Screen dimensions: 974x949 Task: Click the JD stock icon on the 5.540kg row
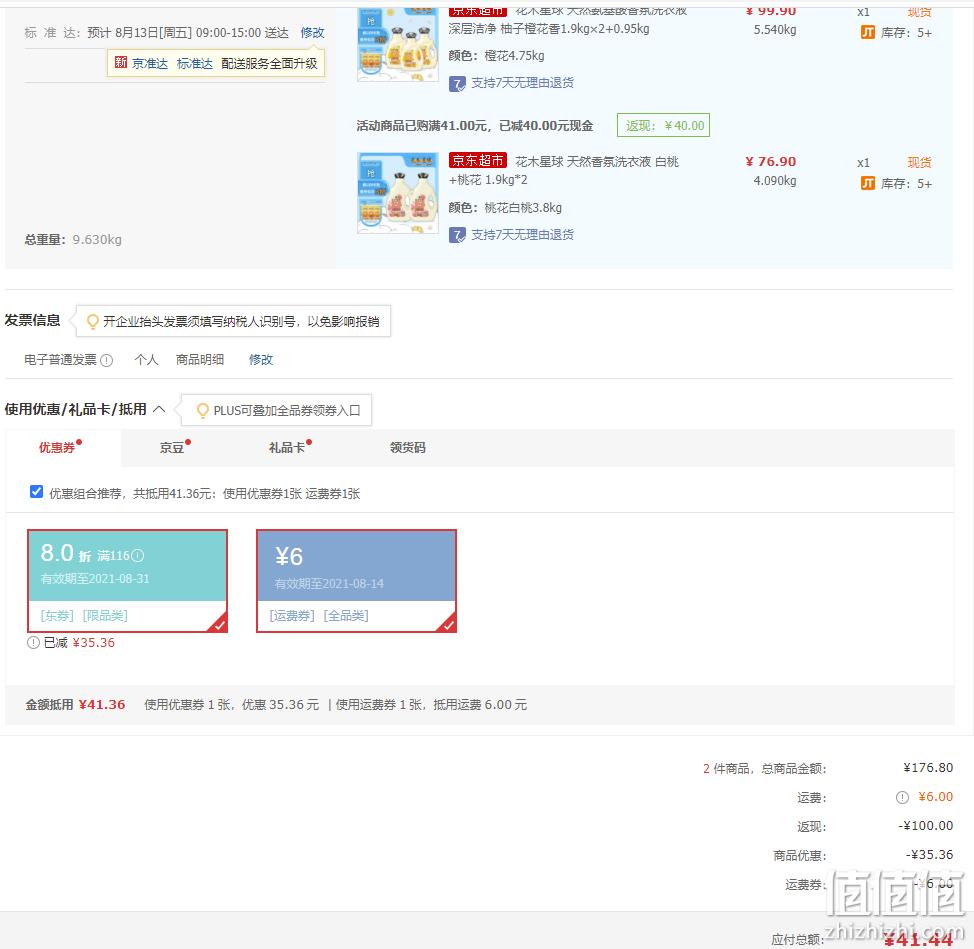point(868,32)
